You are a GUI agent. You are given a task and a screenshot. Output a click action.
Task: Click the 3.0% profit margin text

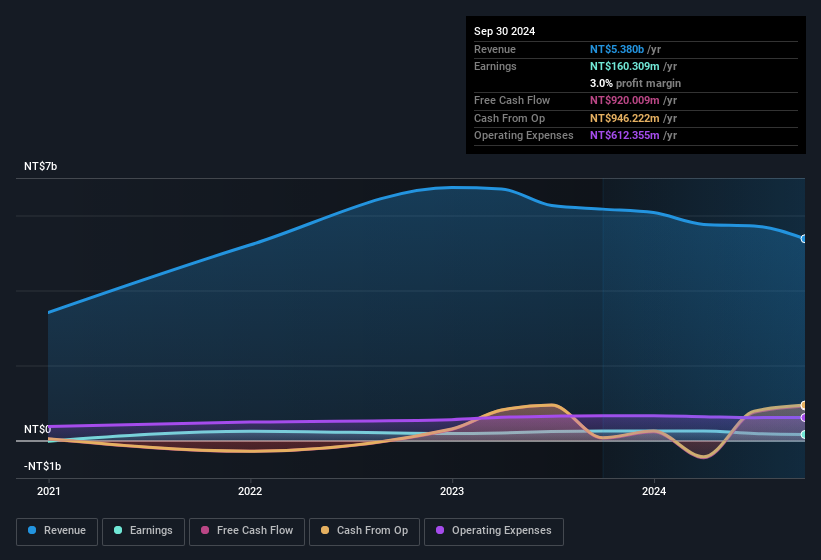coord(635,83)
